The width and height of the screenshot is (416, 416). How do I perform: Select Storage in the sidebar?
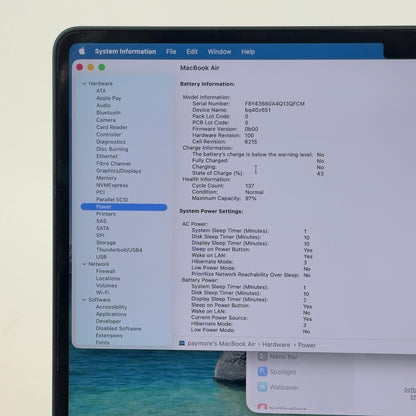tap(106, 243)
